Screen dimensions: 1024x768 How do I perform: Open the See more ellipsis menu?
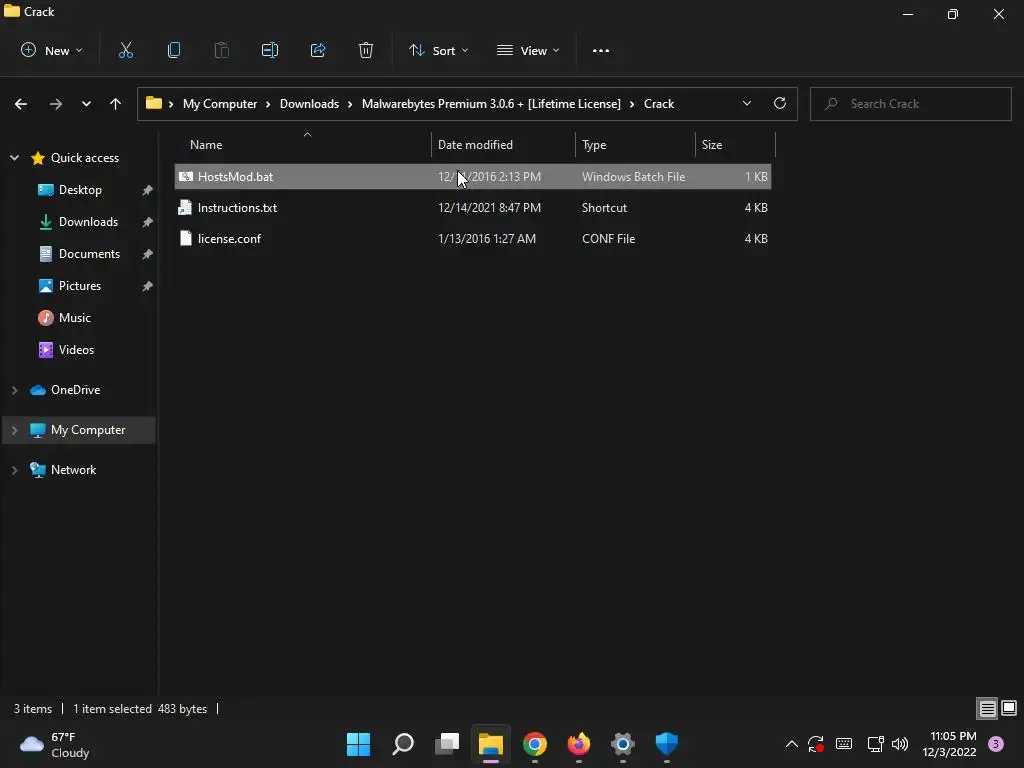coord(601,50)
